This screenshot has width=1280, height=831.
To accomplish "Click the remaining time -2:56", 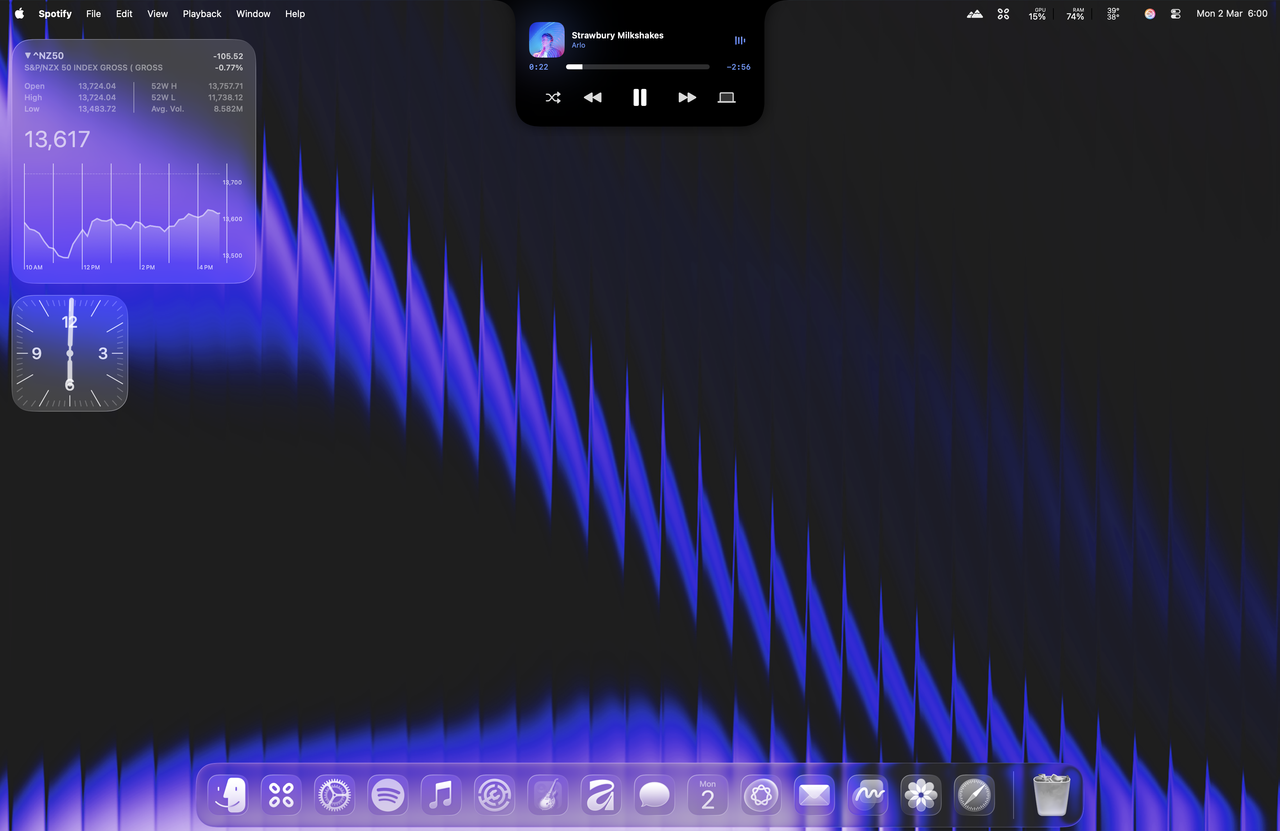I will 739,67.
